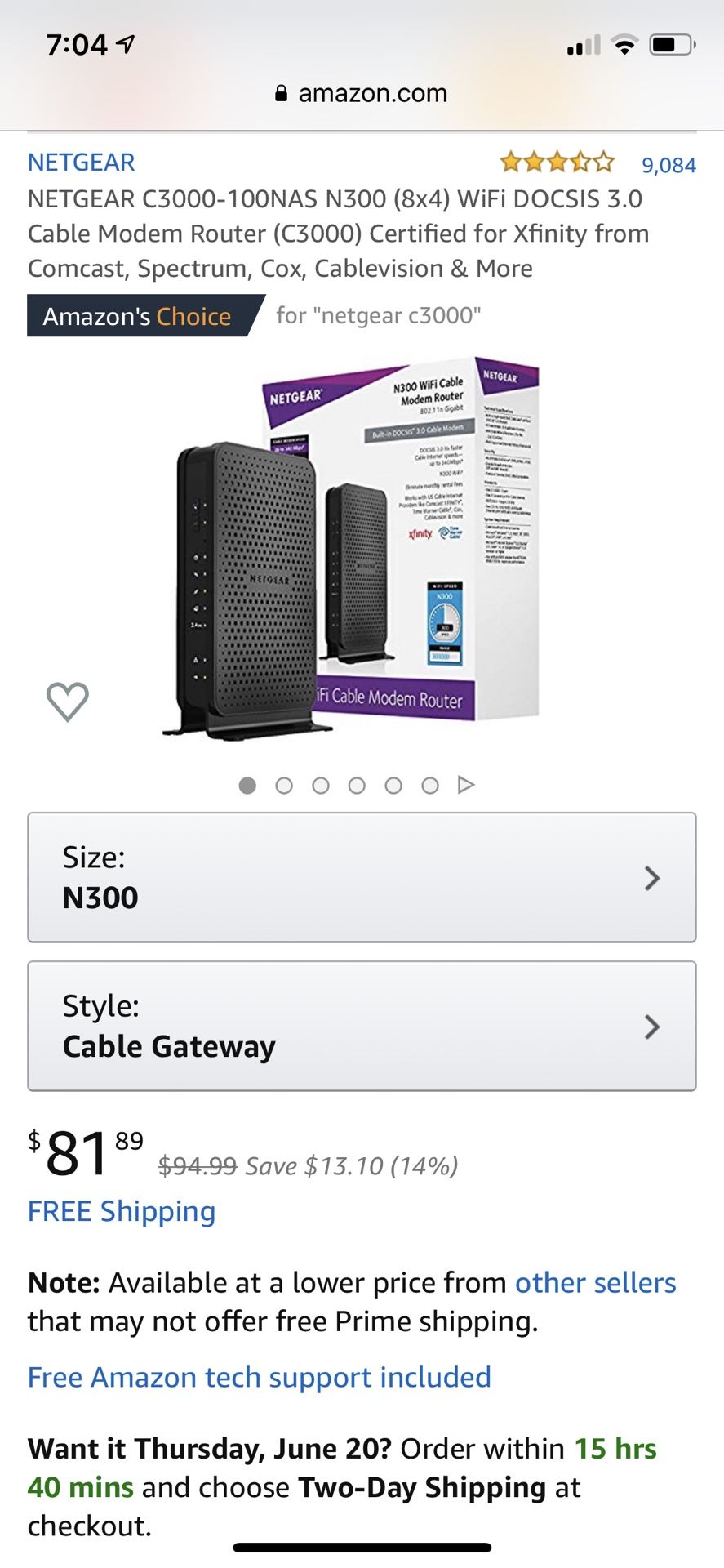The image size is (724, 1568).
Task: Open the other sellers link
Action: coord(596,1283)
